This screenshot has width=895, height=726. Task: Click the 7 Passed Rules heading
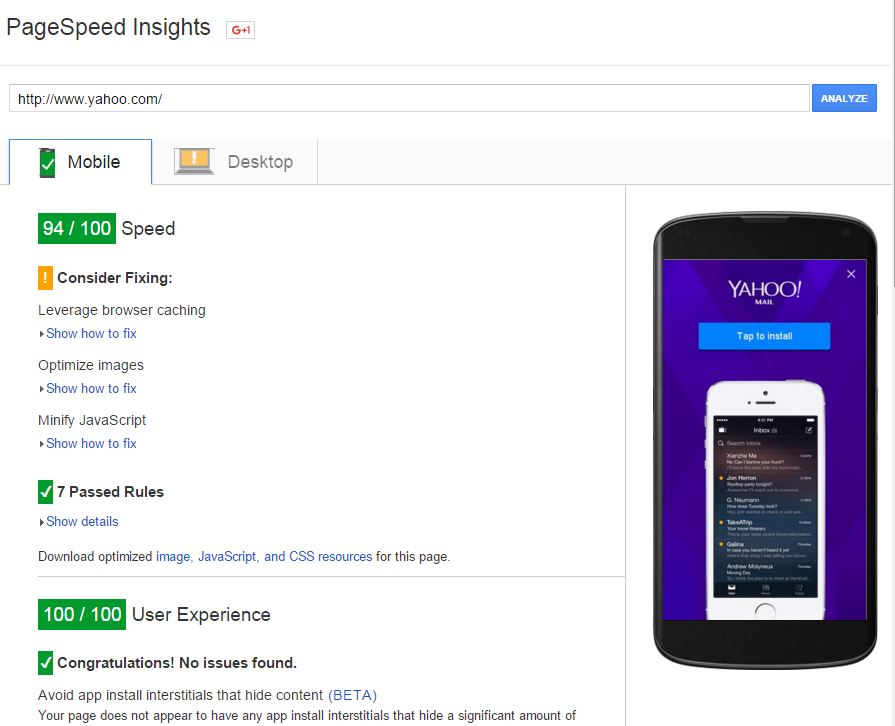tap(110, 492)
